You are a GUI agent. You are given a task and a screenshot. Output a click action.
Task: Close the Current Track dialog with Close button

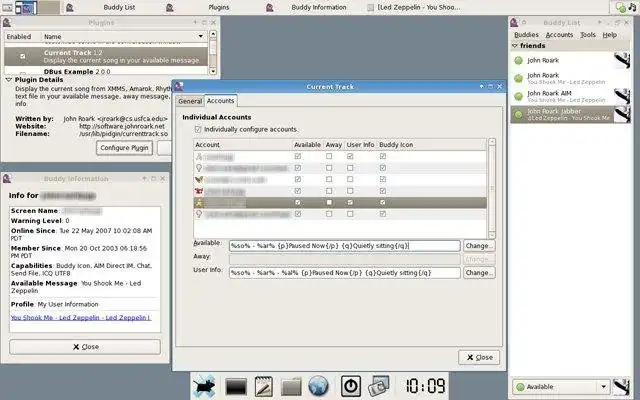click(479, 357)
